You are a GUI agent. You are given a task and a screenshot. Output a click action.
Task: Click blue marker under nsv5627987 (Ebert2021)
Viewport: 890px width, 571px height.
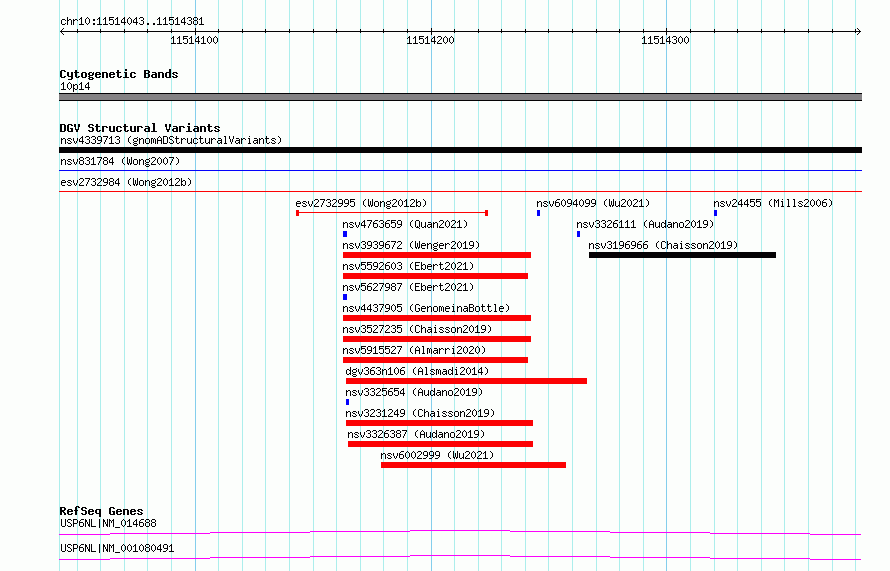345,297
